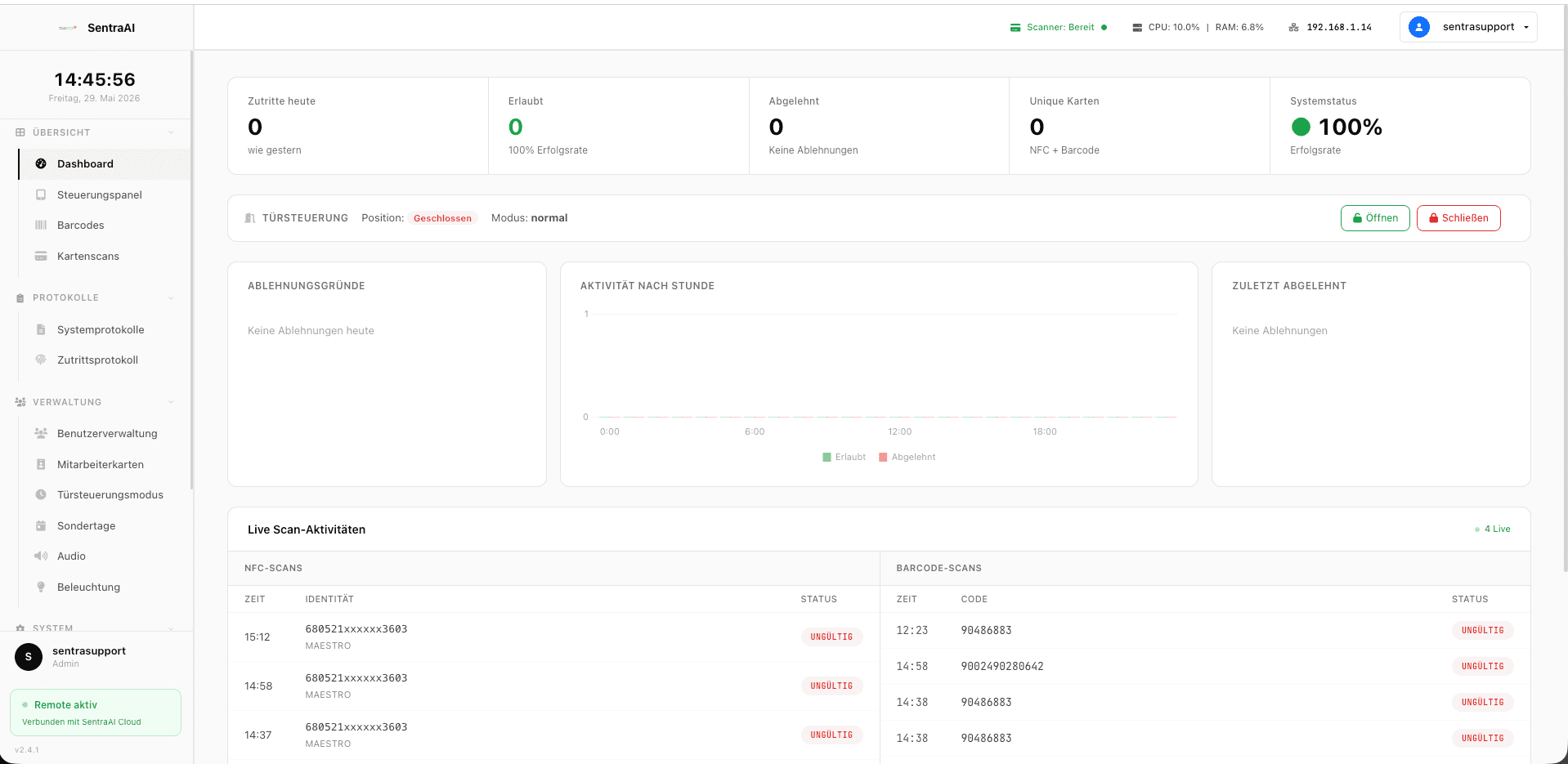
Task: Collapse the Protokolle sidebar section
Action: [171, 297]
